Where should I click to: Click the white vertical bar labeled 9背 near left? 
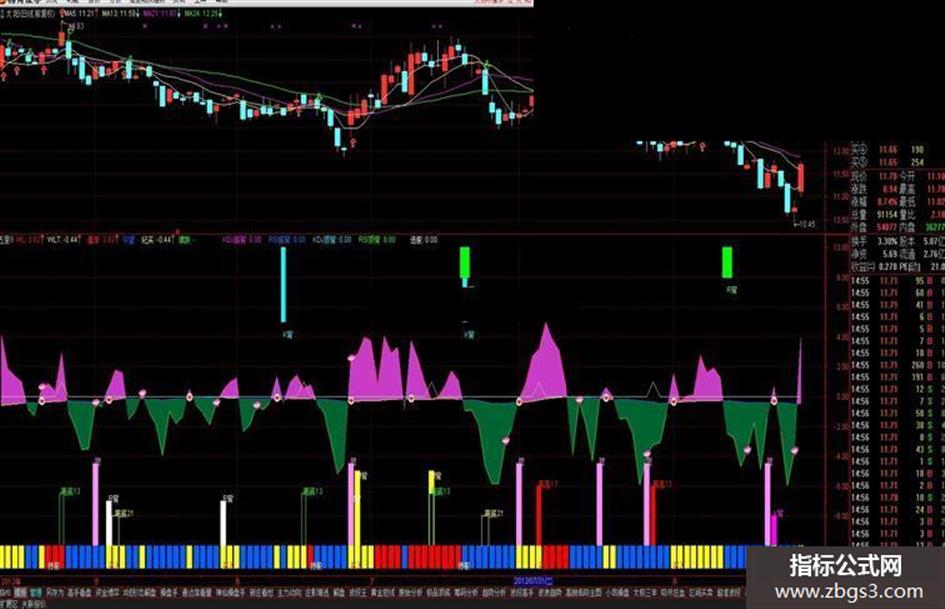(x=109, y=523)
